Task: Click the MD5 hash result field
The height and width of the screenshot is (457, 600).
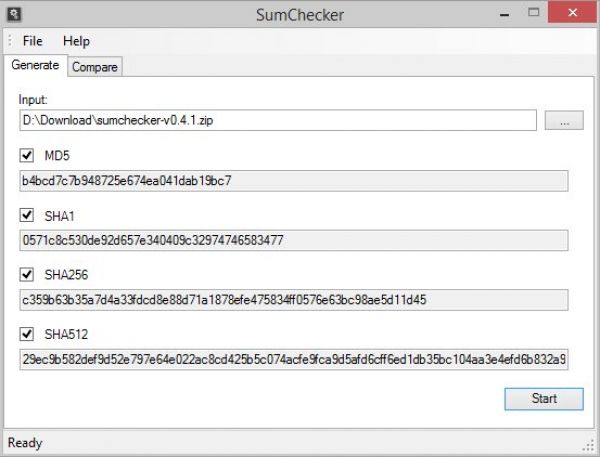Action: [x=293, y=181]
